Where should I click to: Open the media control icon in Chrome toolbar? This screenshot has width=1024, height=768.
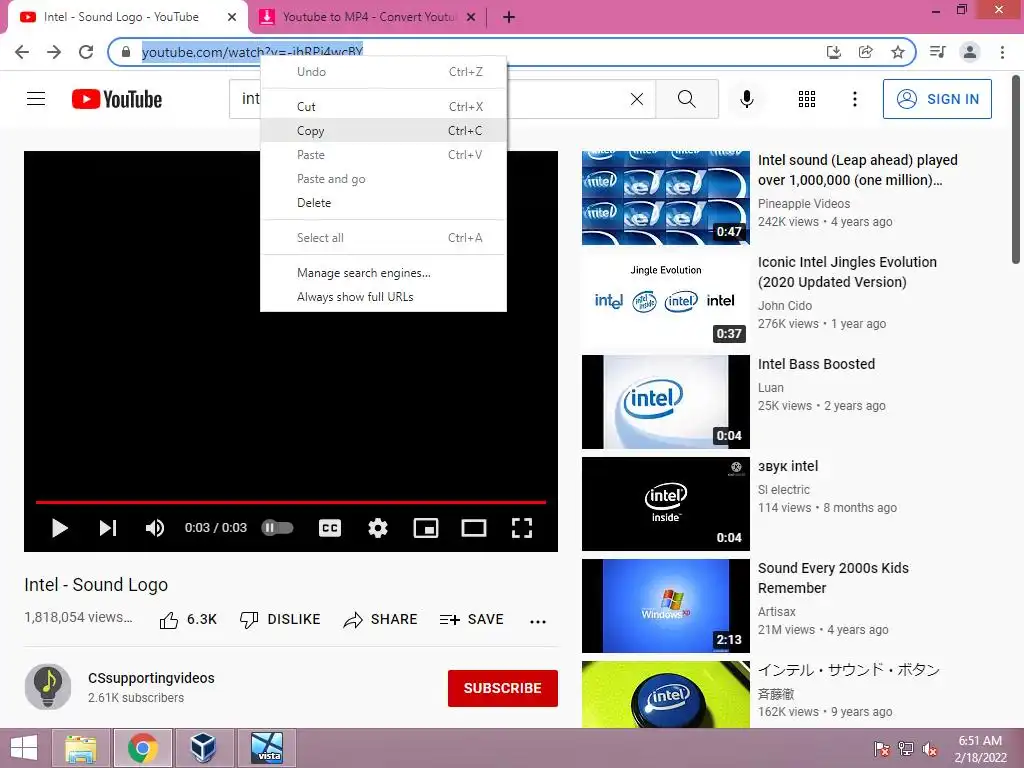click(937, 52)
